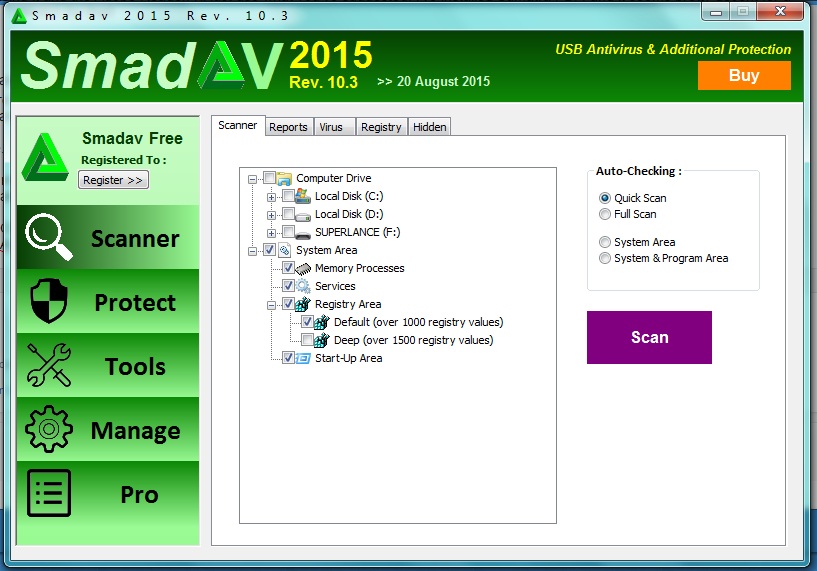Select the Quick Scan radio button
The image size is (817, 571).
[604, 198]
